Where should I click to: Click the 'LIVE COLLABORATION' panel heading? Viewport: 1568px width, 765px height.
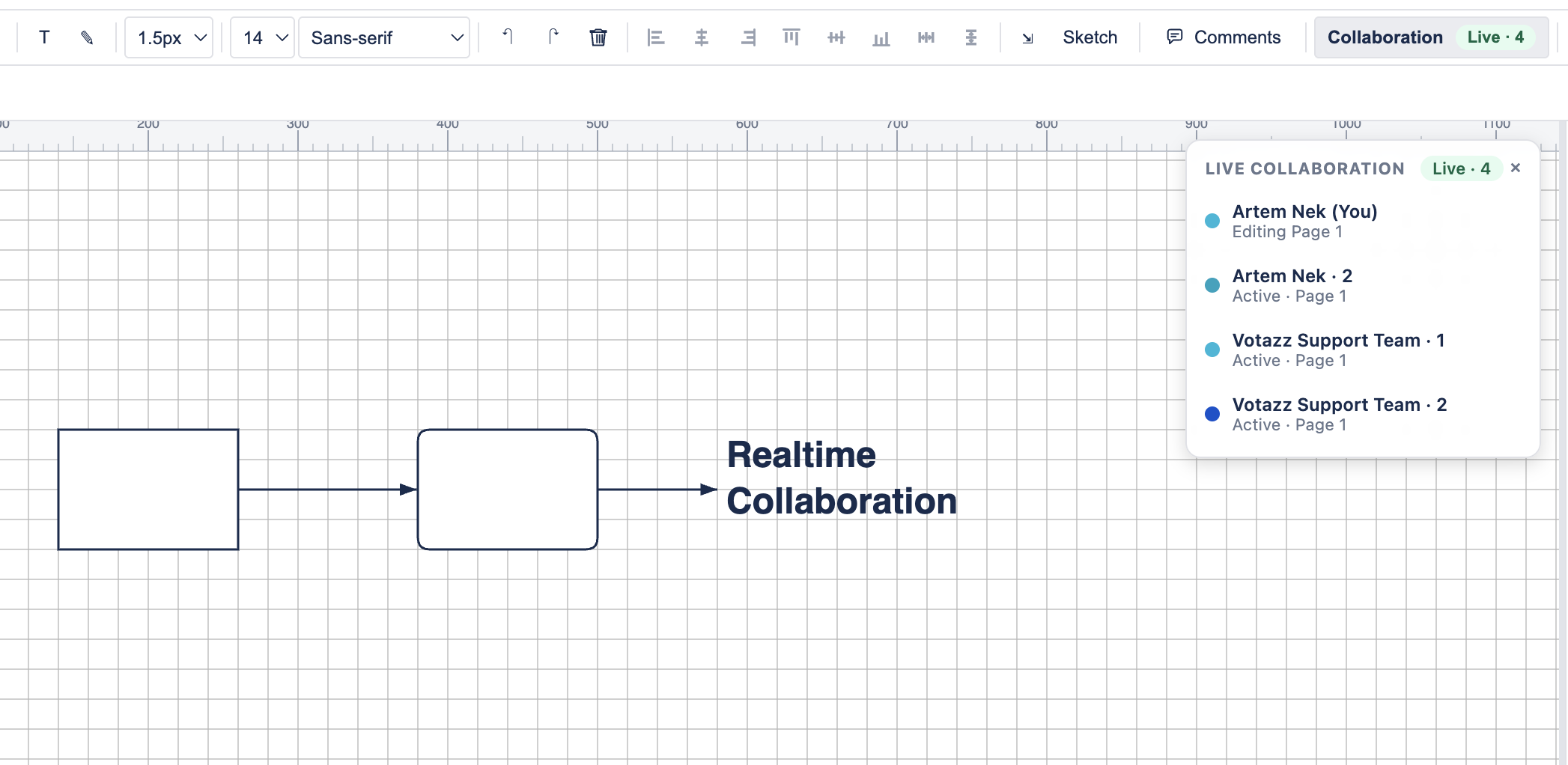click(x=1304, y=169)
